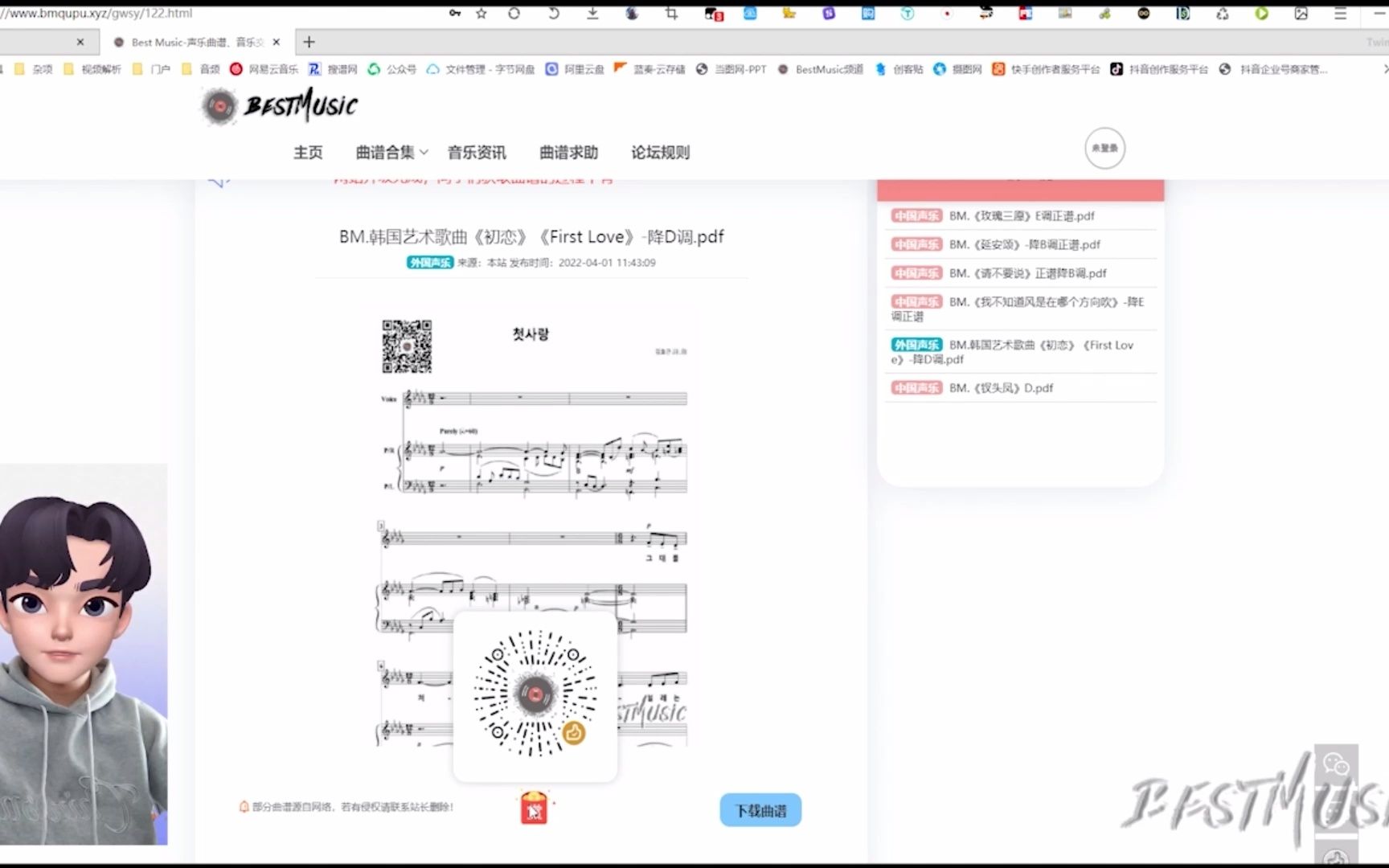Open the BestMusic频道 bookmark
1389x868 pixels.
[820, 69]
